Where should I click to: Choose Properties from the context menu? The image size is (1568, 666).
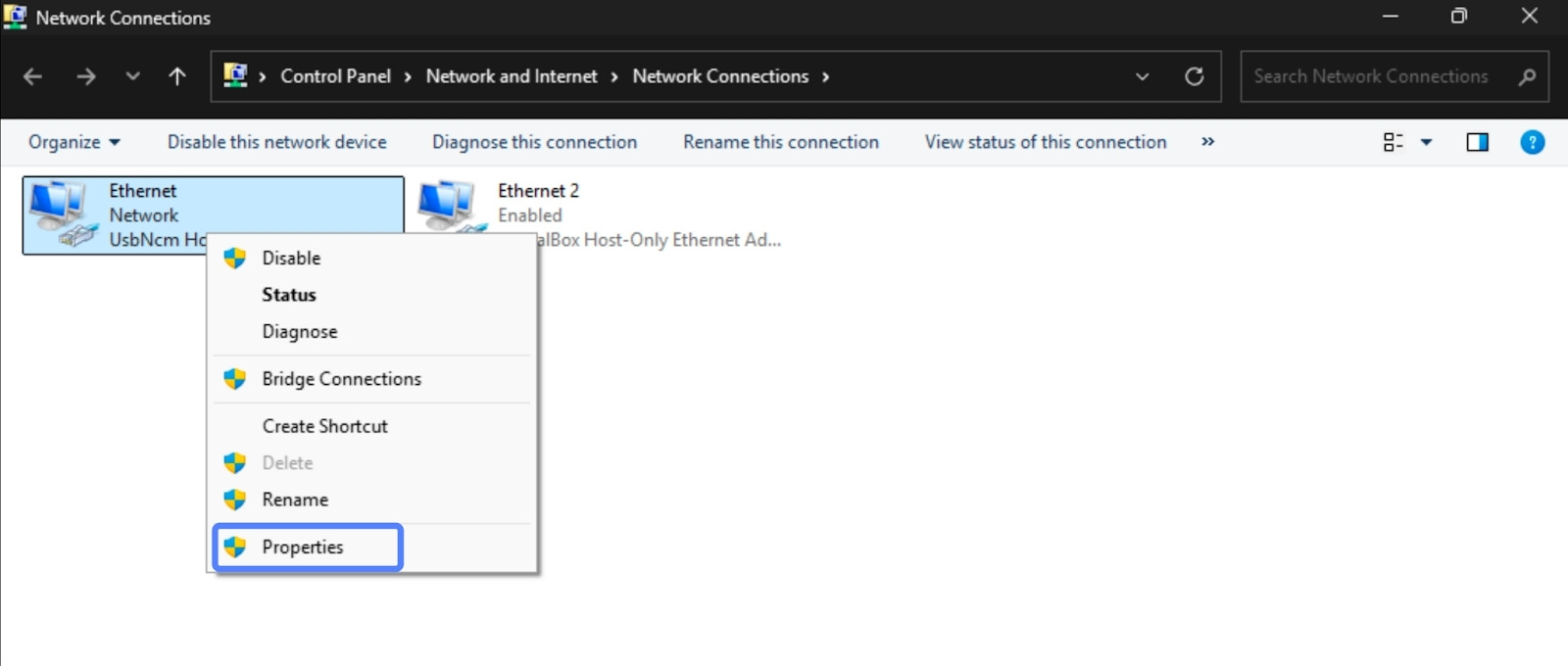pyautogui.click(x=303, y=547)
